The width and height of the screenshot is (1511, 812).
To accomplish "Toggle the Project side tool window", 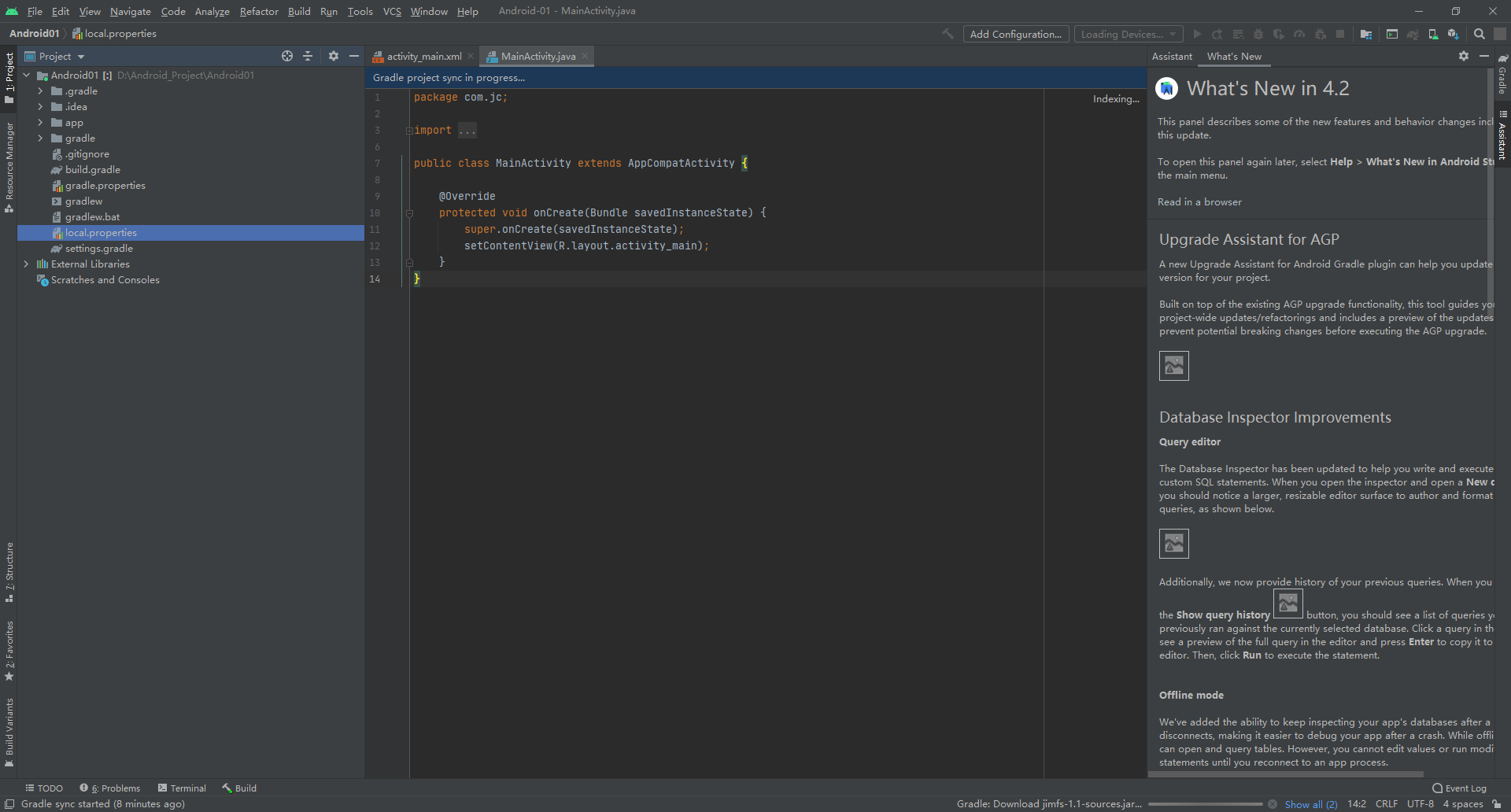I will coord(9,77).
